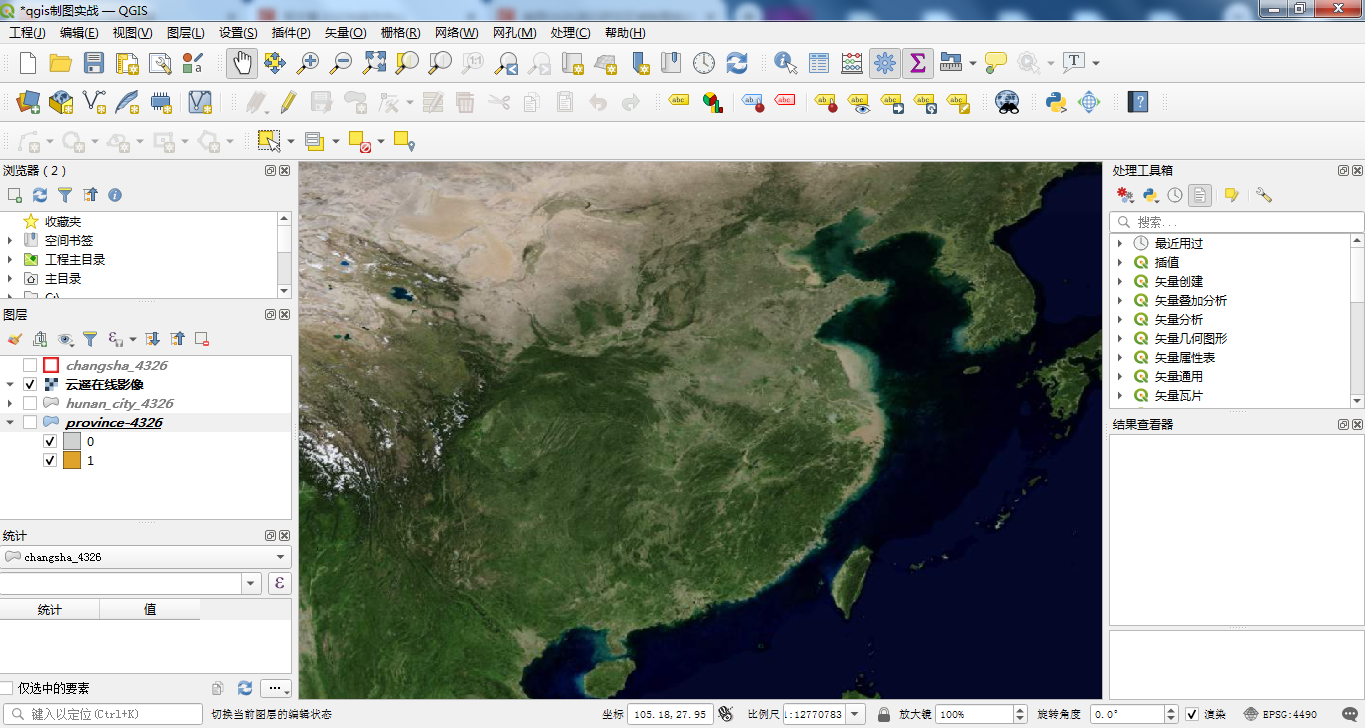Expand the 工程主目录 browser item
Image resolution: width=1365 pixels, height=728 pixels.
10,260
